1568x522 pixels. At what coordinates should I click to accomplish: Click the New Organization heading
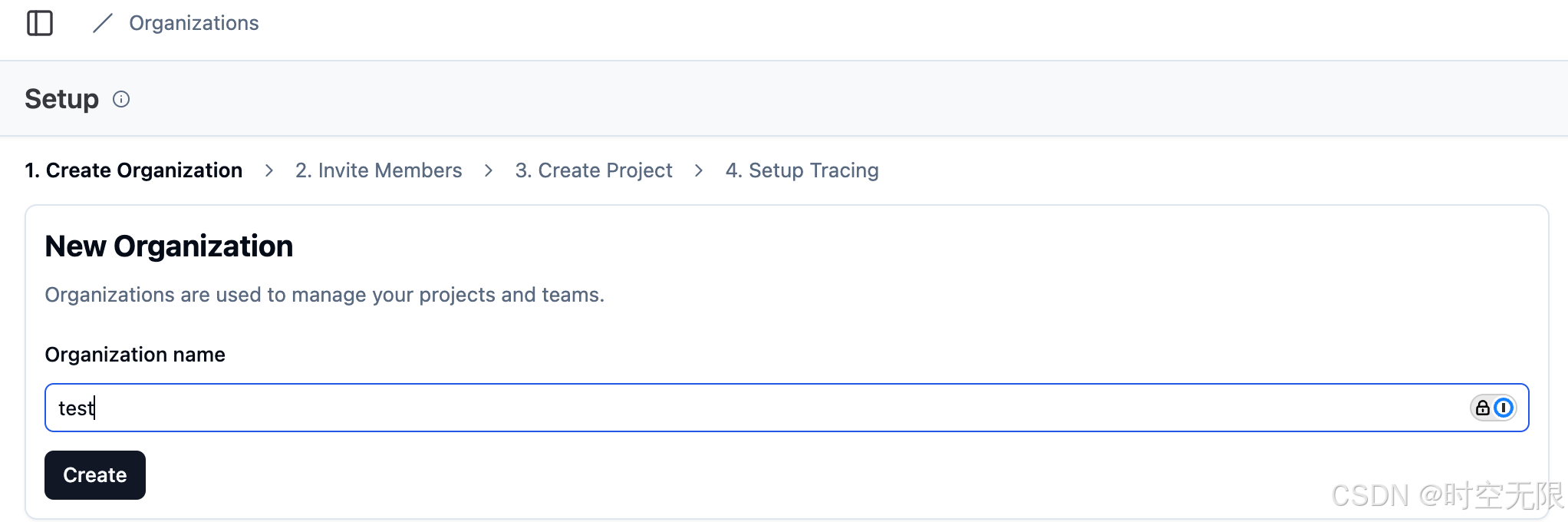[x=169, y=246]
